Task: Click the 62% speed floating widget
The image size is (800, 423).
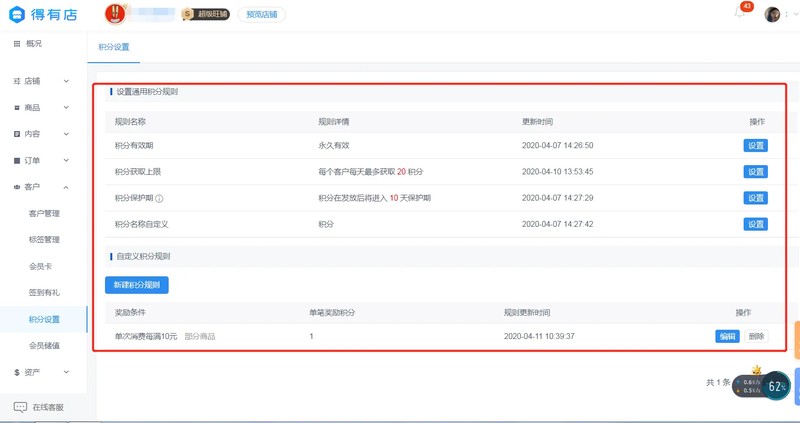Action: click(x=776, y=386)
